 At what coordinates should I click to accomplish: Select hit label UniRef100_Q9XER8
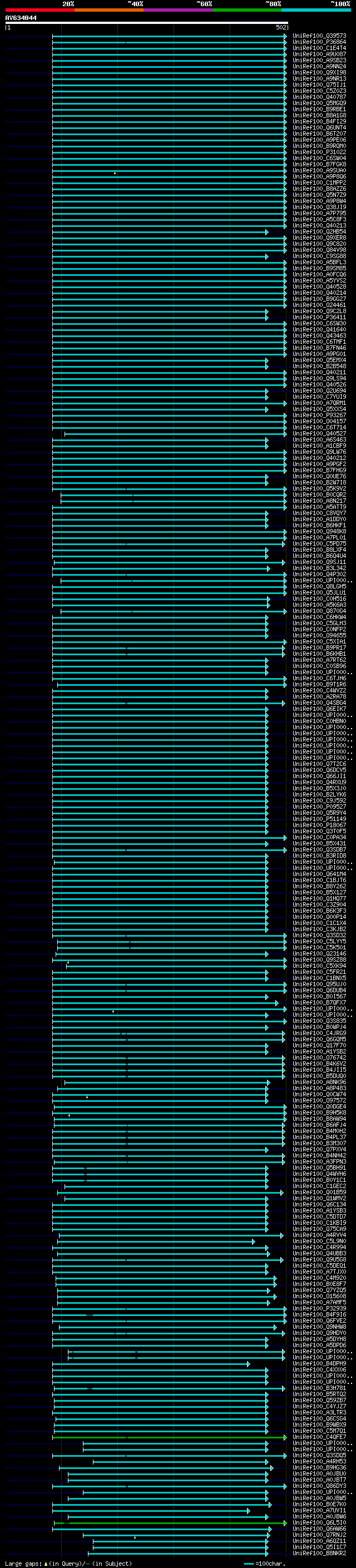[x=319, y=238]
